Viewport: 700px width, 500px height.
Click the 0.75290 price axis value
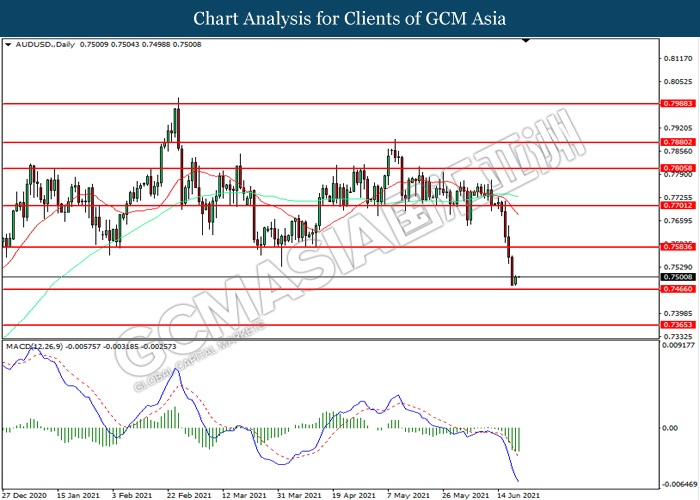(678, 267)
